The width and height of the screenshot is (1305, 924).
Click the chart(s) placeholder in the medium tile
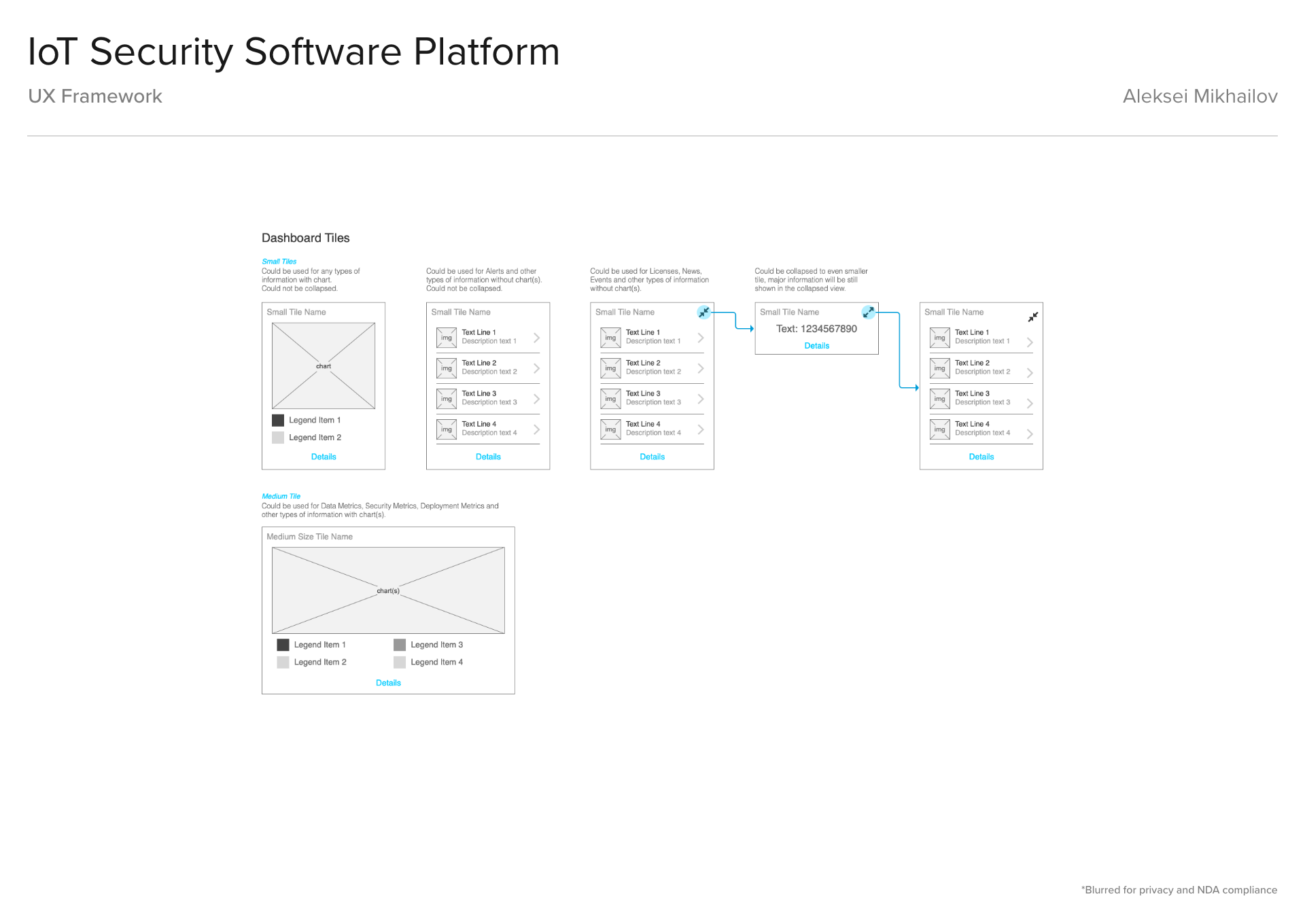tap(388, 590)
